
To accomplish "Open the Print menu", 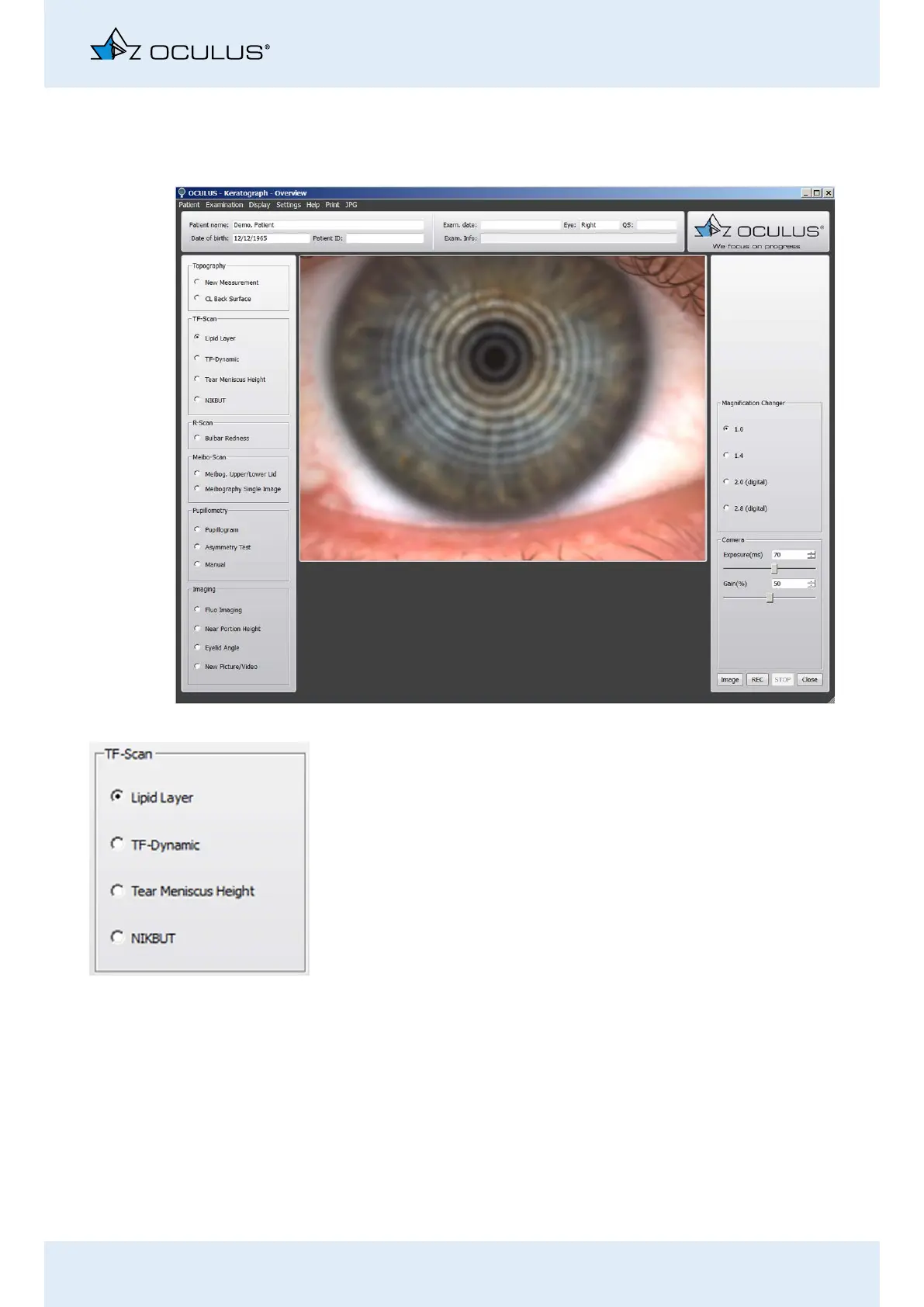I will pyautogui.click(x=332, y=205).
